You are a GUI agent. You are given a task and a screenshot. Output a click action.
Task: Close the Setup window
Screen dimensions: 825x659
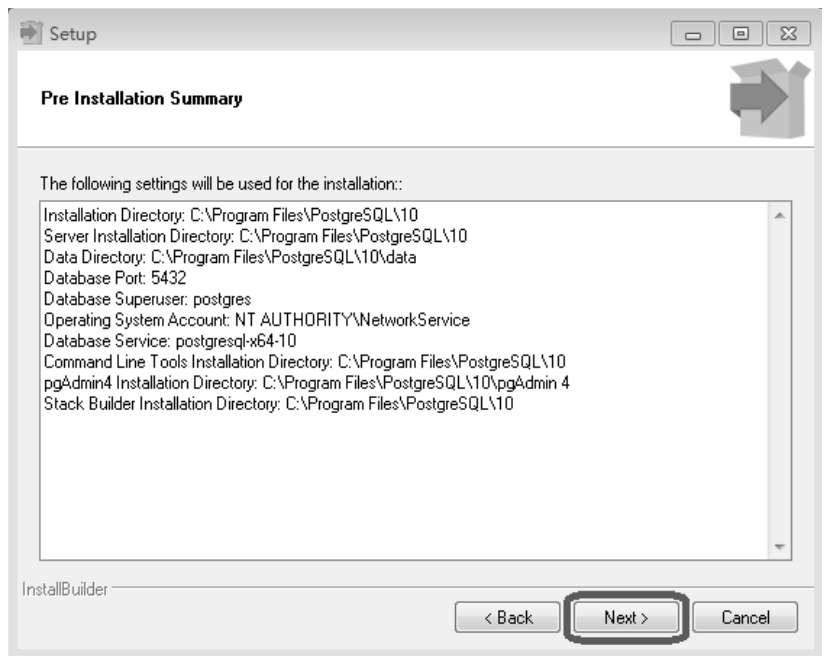788,34
